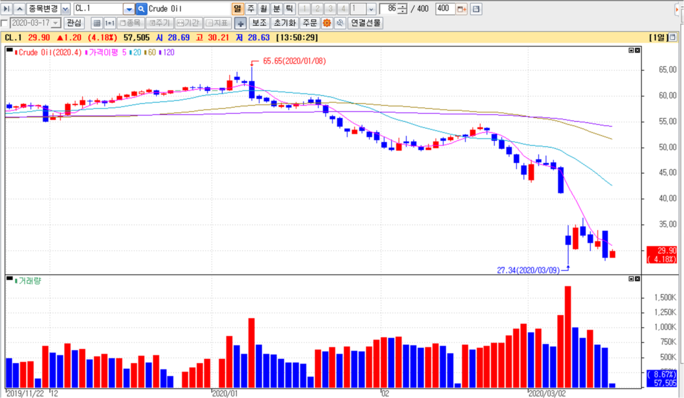Click the 1+1 chart split icon
The image size is (684, 398).
pyautogui.click(x=109, y=23)
